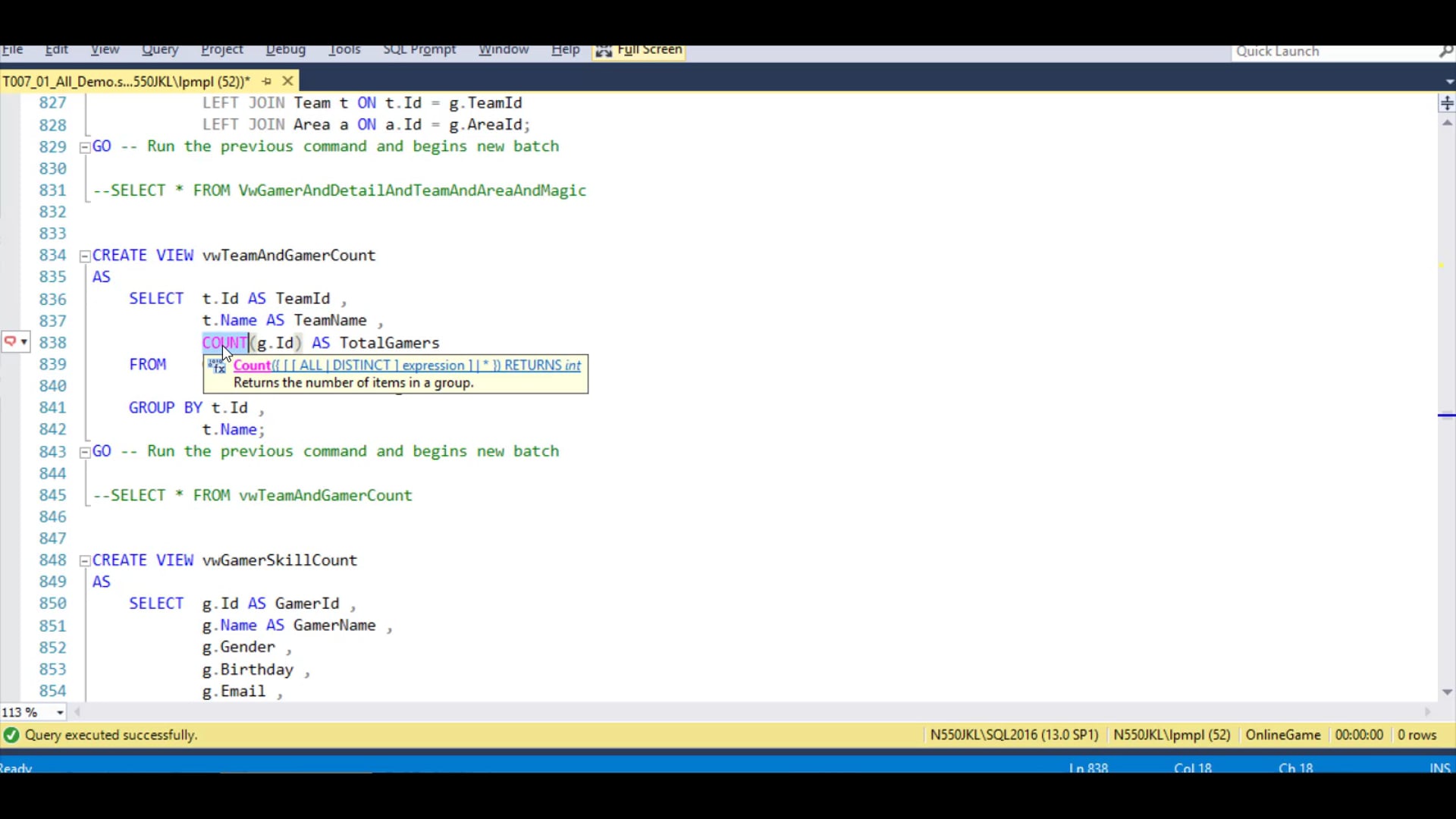The image size is (1456, 819).
Task: Click the Full Screen toolbar button
Action: tap(641, 50)
